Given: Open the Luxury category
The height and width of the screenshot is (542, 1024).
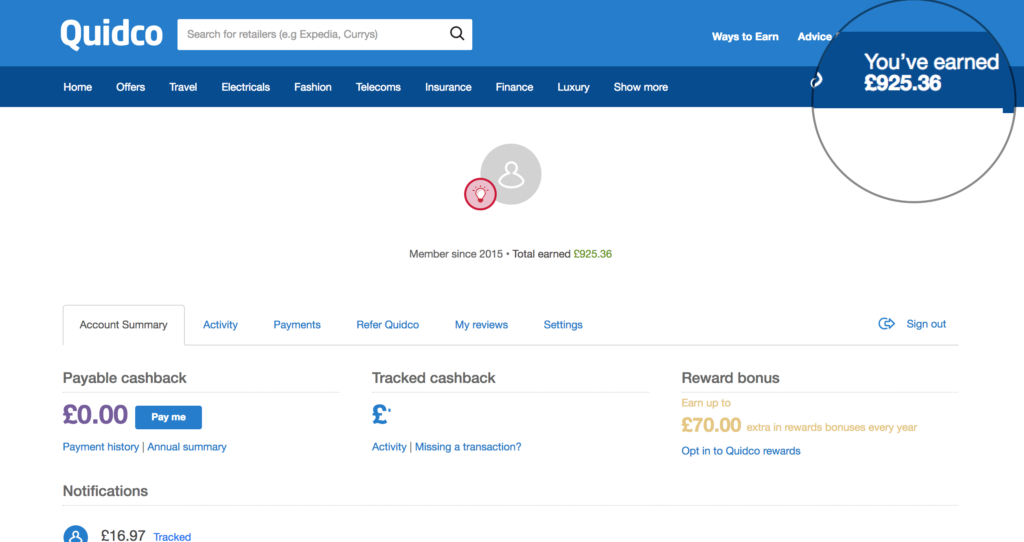Looking at the screenshot, I should pyautogui.click(x=573, y=87).
